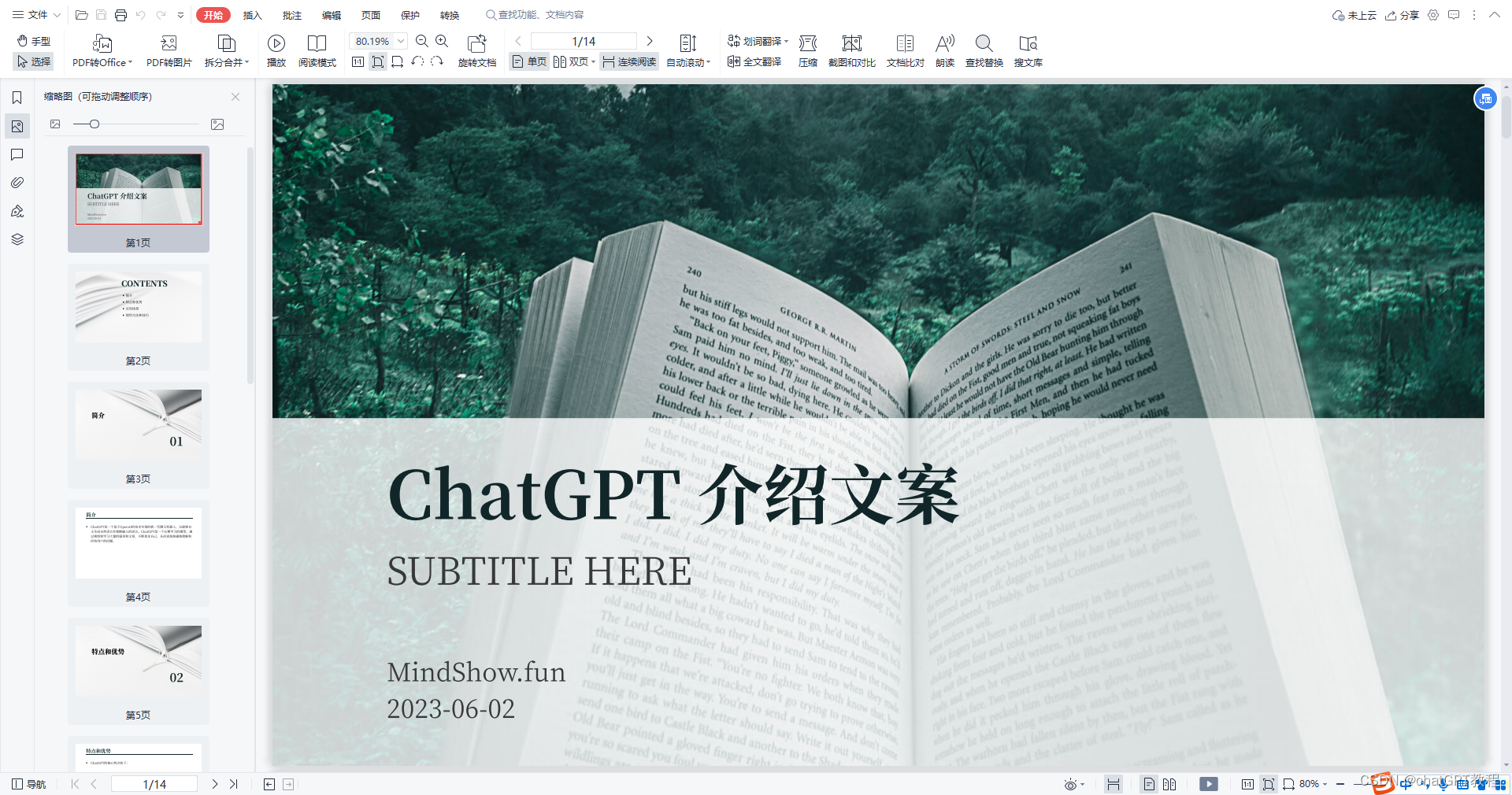Viewport: 1512px width, 795px height.
Task: Open the 保护 (Protect) tab
Action: 409,15
